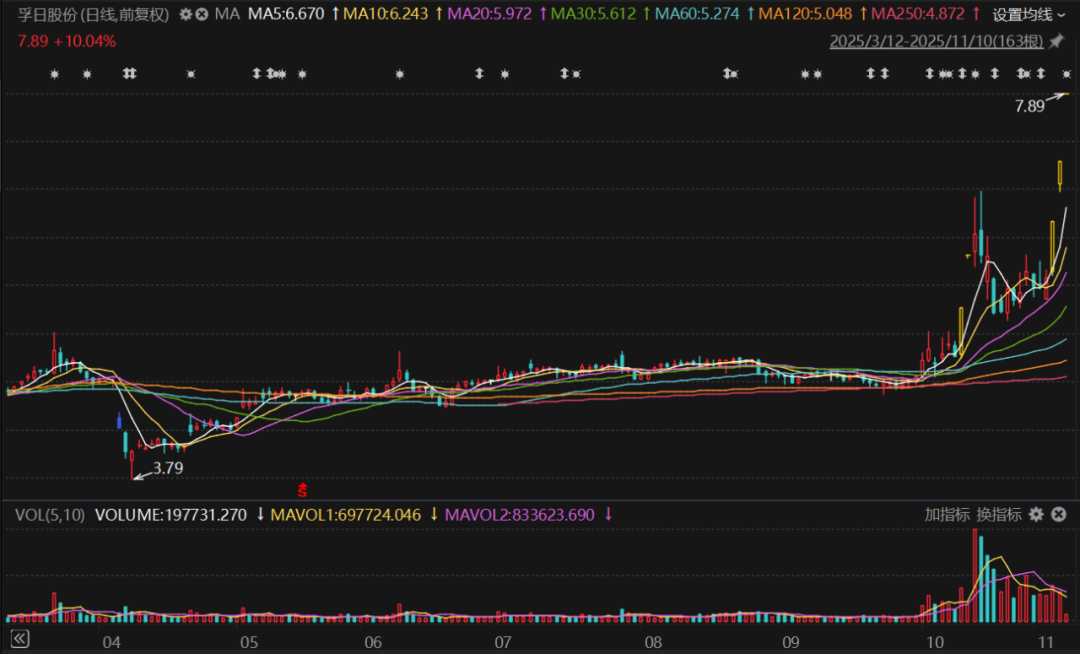The image size is (1080, 654).
Task: Click the 10 month label on the axis
Action: pyautogui.click(x=935, y=642)
